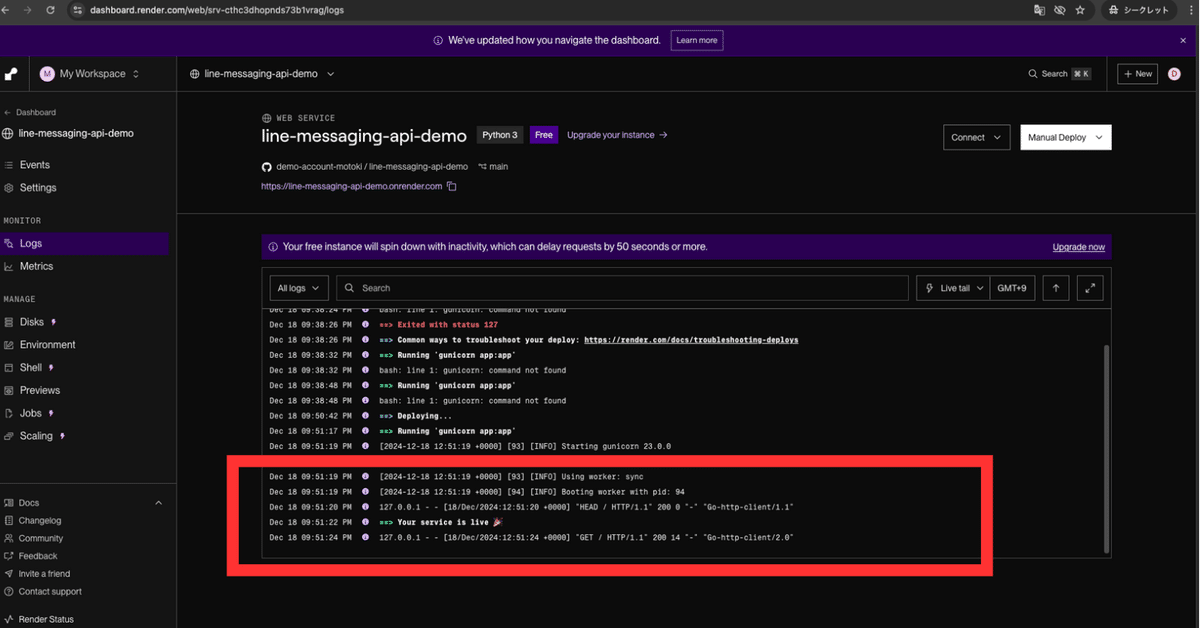This screenshot has height=628, width=1200.
Task: Click the scroll-to-top arrow button in logs
Action: point(1056,288)
